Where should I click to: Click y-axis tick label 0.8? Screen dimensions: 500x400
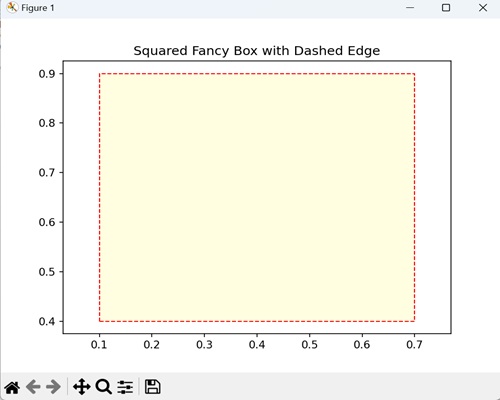click(x=47, y=123)
